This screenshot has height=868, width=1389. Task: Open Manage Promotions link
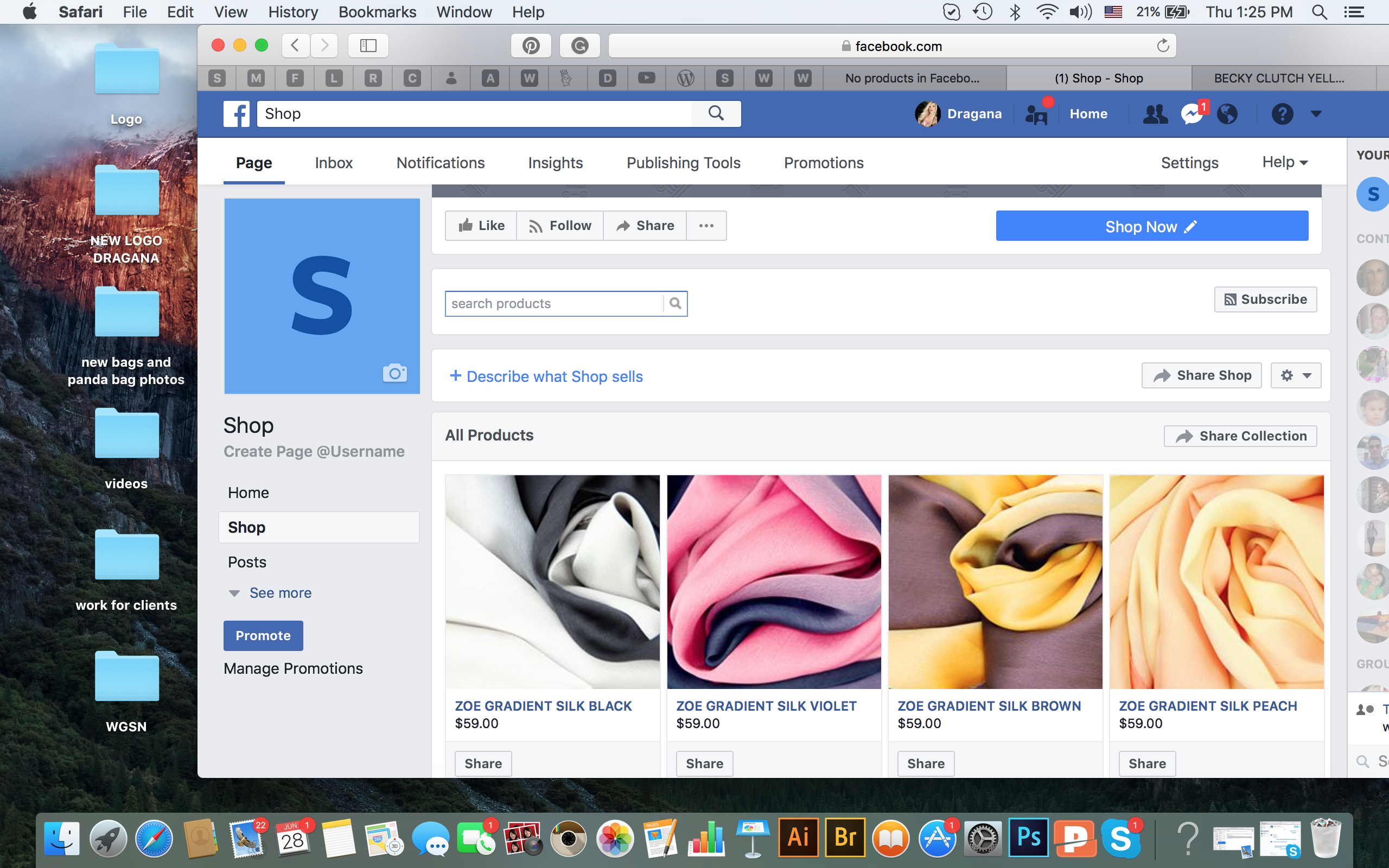pos(293,668)
